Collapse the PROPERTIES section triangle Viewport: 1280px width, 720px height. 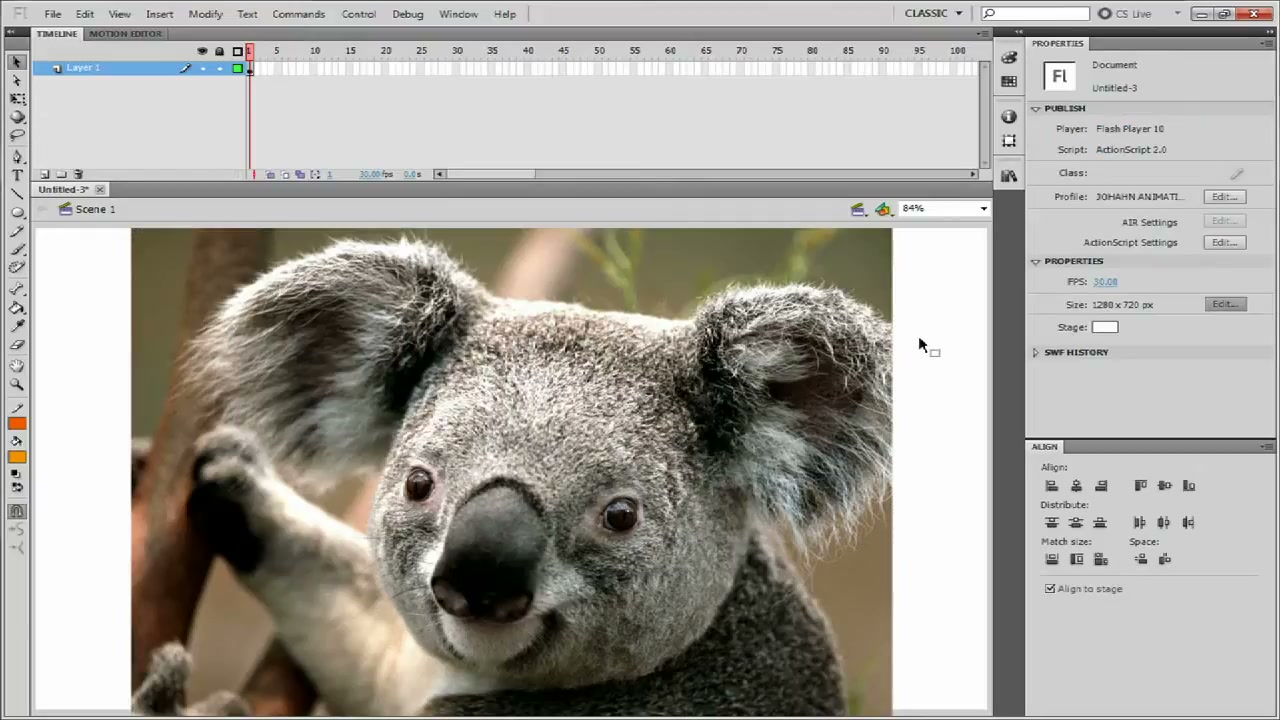1036,261
